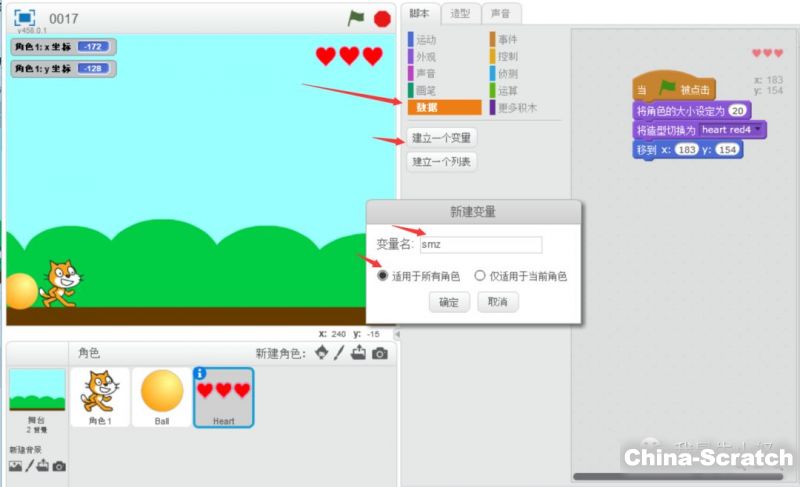Select the Ball sprite thumbnail
This screenshot has width=800, height=487.
pos(161,396)
